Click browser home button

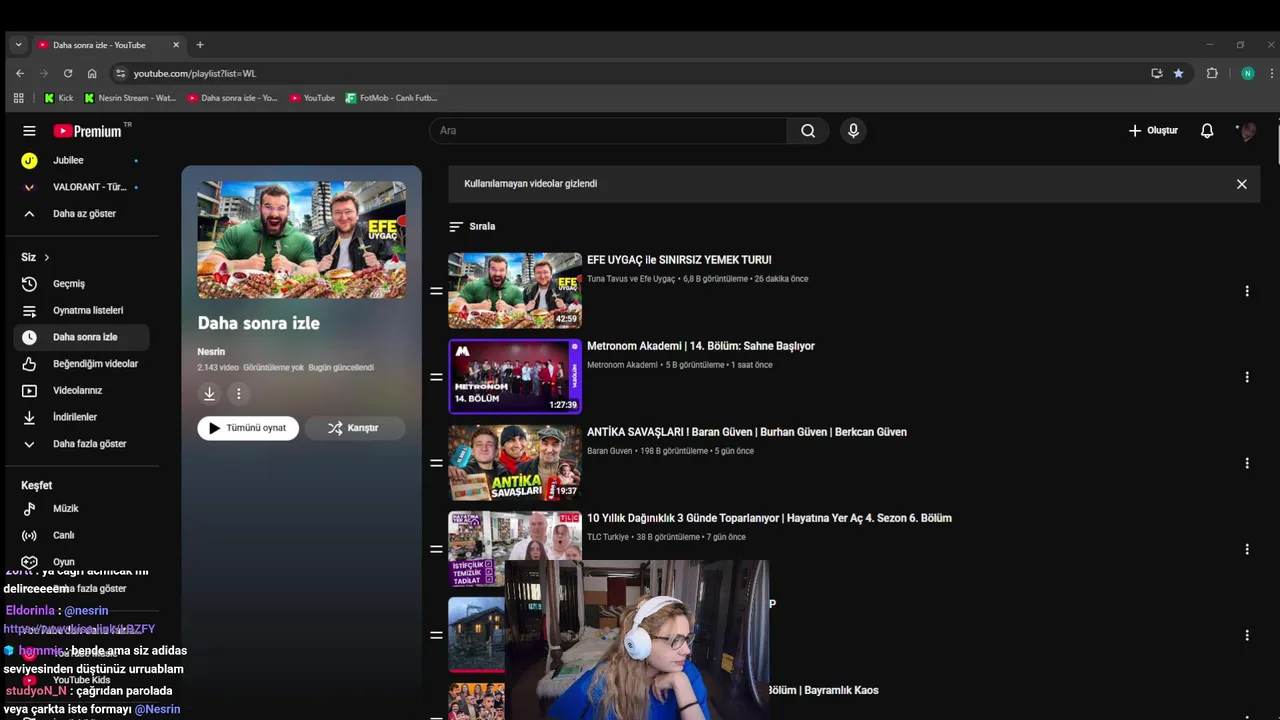coord(92,73)
